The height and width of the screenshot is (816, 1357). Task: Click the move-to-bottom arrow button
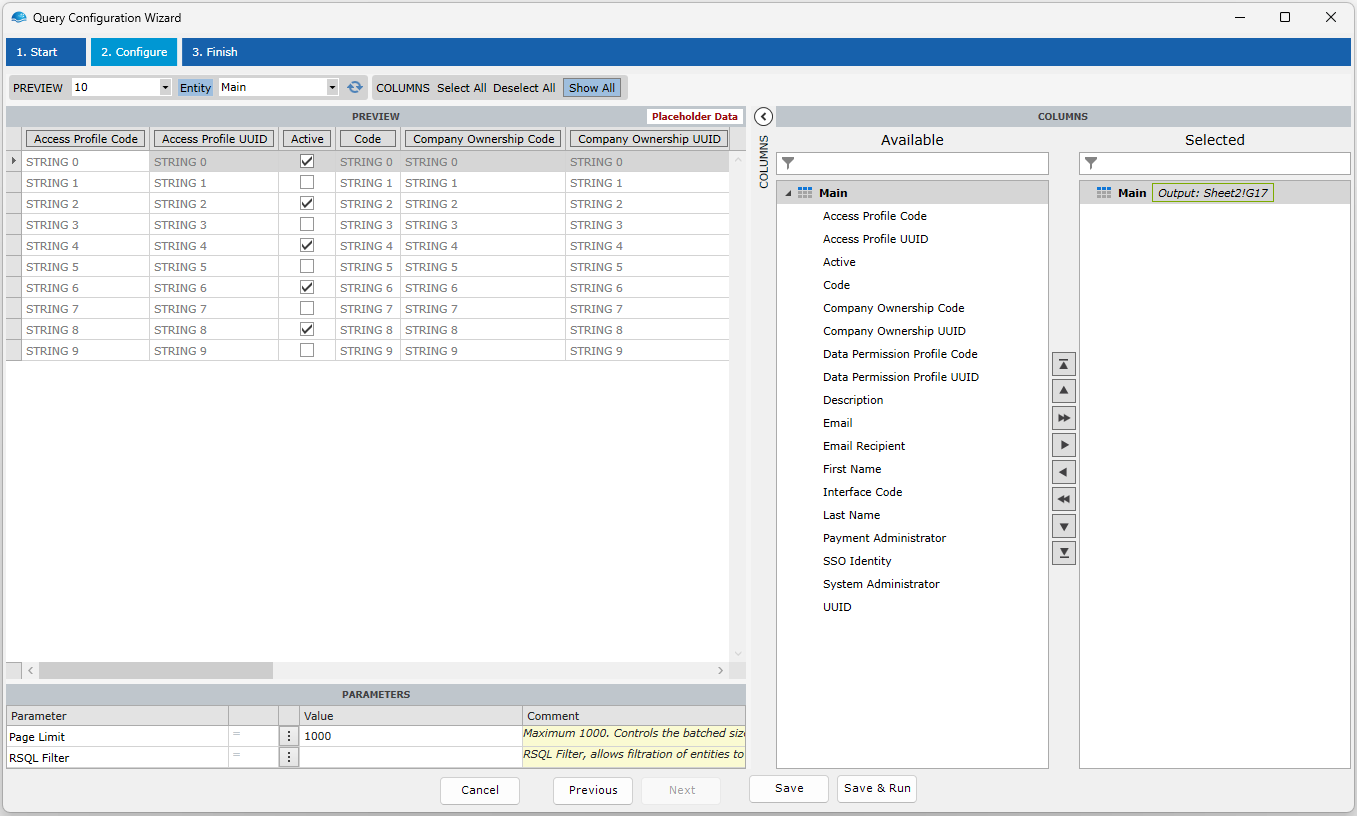1064,553
